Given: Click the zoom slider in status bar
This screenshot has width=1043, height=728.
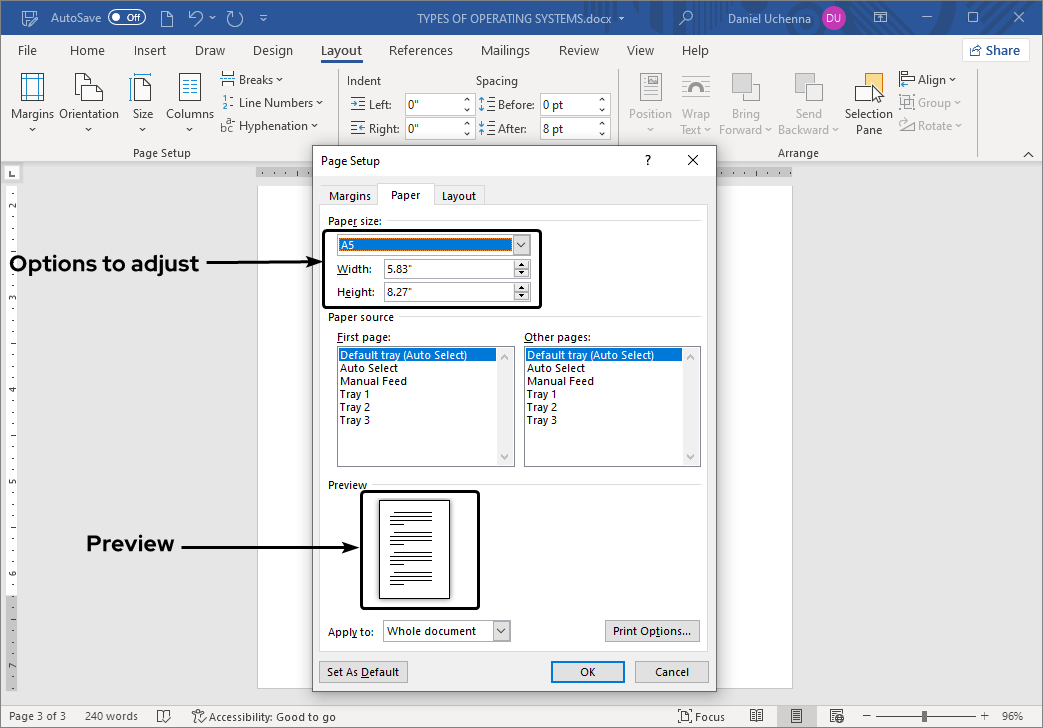Looking at the screenshot, I should pos(923,716).
